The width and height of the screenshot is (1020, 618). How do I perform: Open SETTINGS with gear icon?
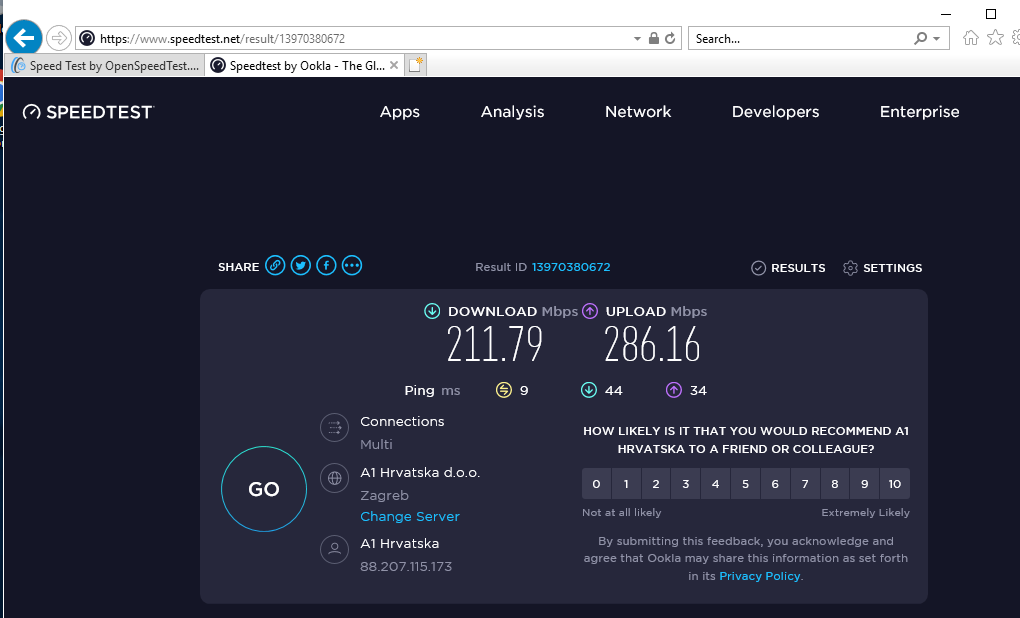(882, 267)
